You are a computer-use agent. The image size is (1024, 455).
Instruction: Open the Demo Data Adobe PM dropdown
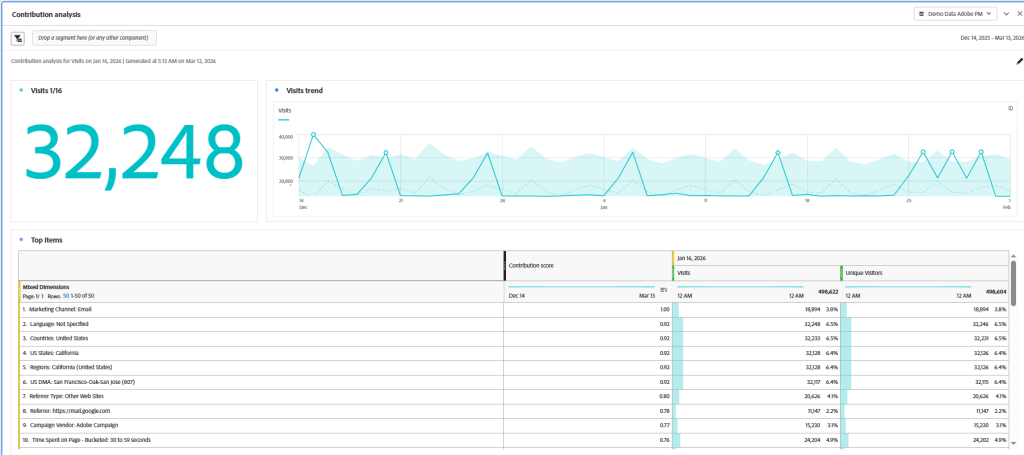(956, 14)
